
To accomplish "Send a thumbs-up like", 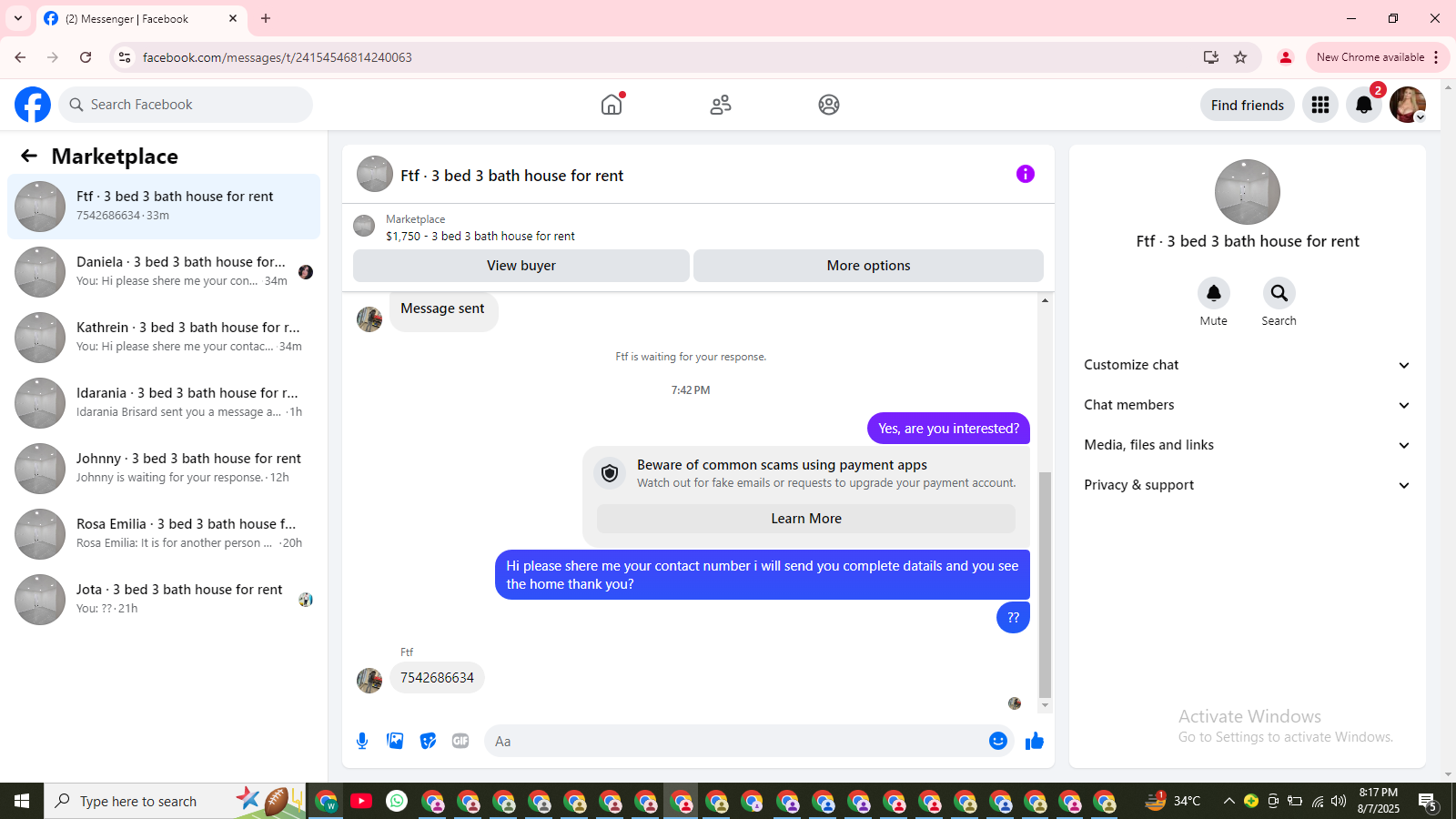I will click(x=1035, y=741).
